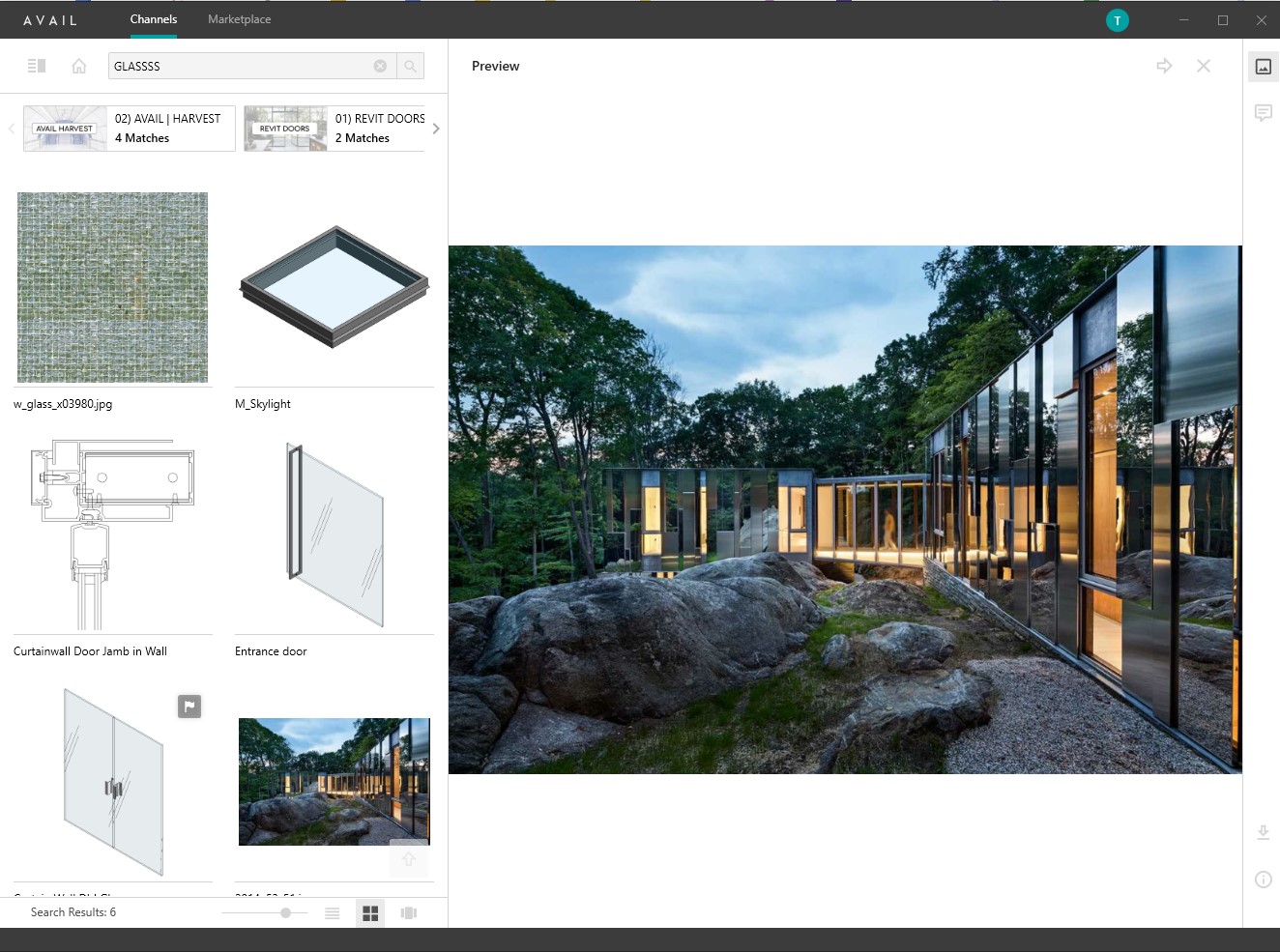Click the forward arrow in the Preview header
Viewport: 1280px width, 952px height.
[x=1164, y=66]
